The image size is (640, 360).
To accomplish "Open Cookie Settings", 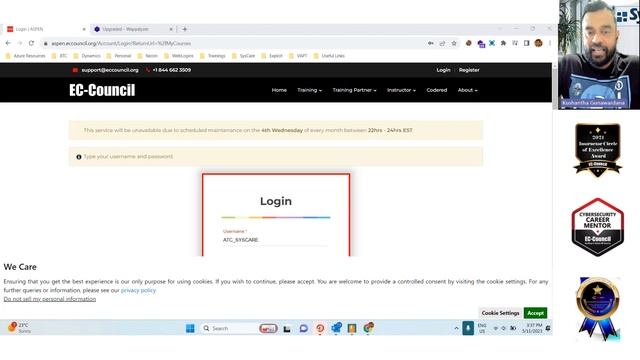I will click(x=500, y=313).
